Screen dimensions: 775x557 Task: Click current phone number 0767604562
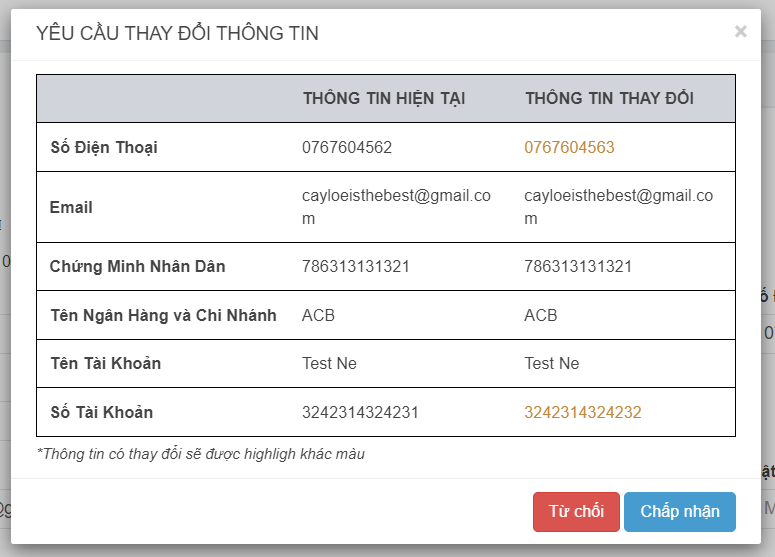[x=347, y=147]
